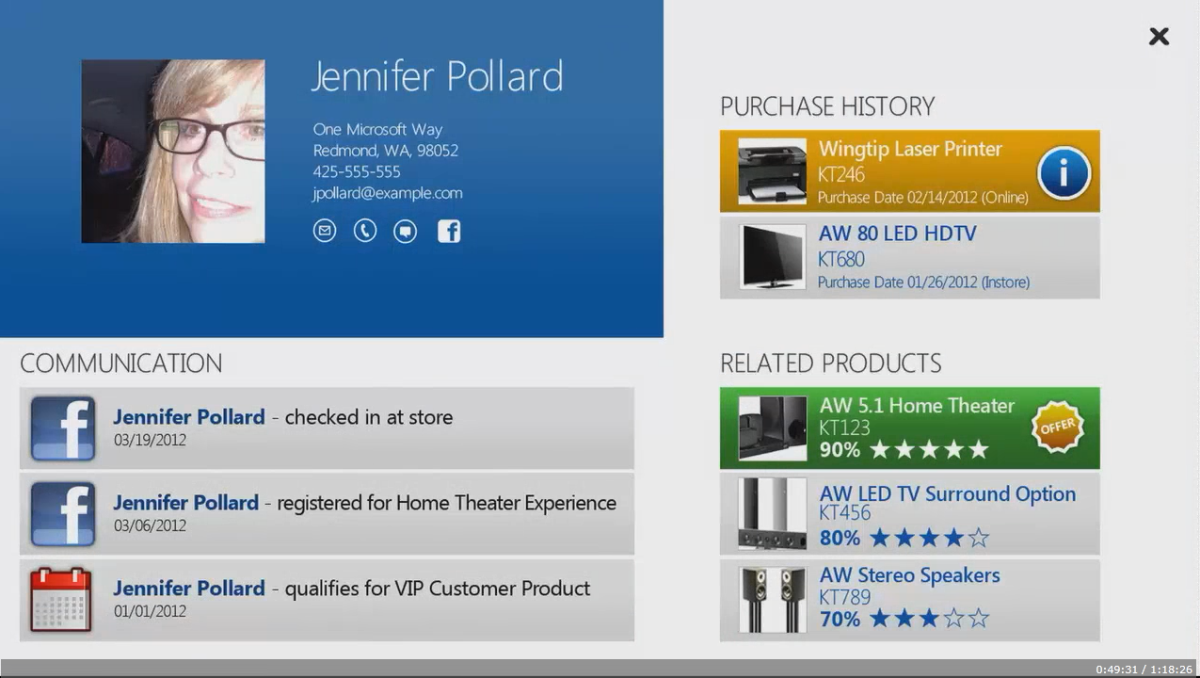Click the 0:49:31 / 1:18:26 timestamp
The height and width of the screenshot is (678, 1200).
(x=1144, y=669)
